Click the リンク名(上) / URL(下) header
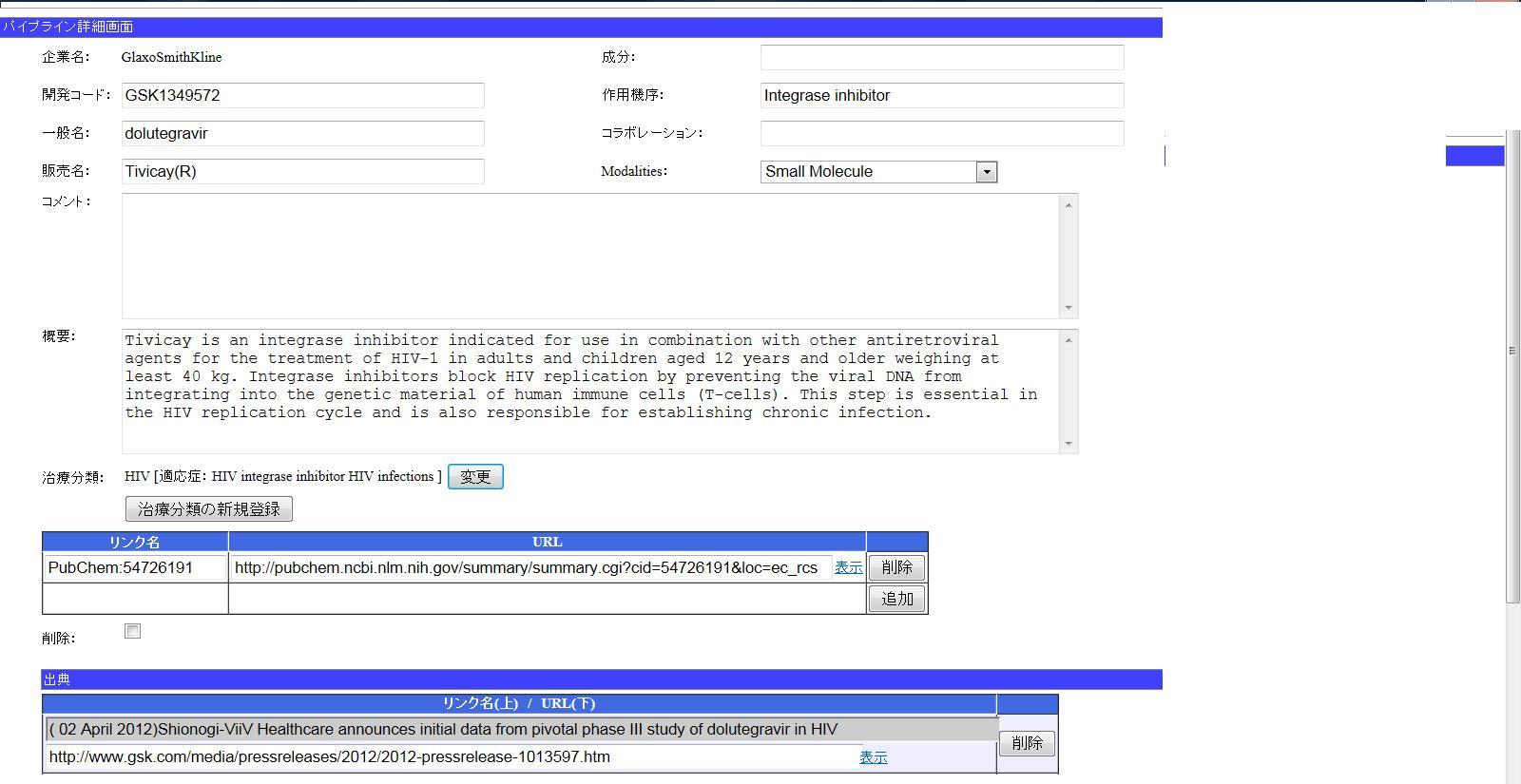1521x784 pixels. pyautogui.click(x=519, y=703)
